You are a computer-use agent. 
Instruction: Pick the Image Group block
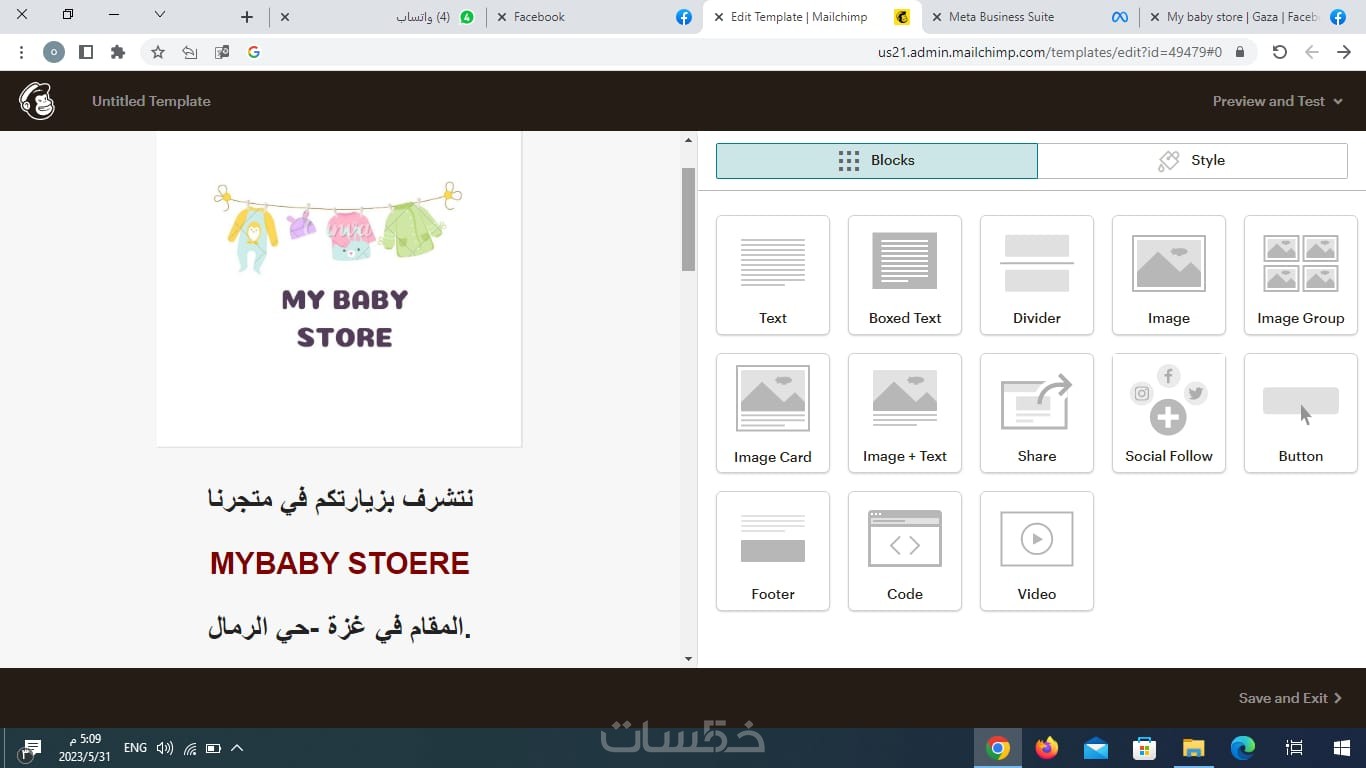(x=1301, y=275)
